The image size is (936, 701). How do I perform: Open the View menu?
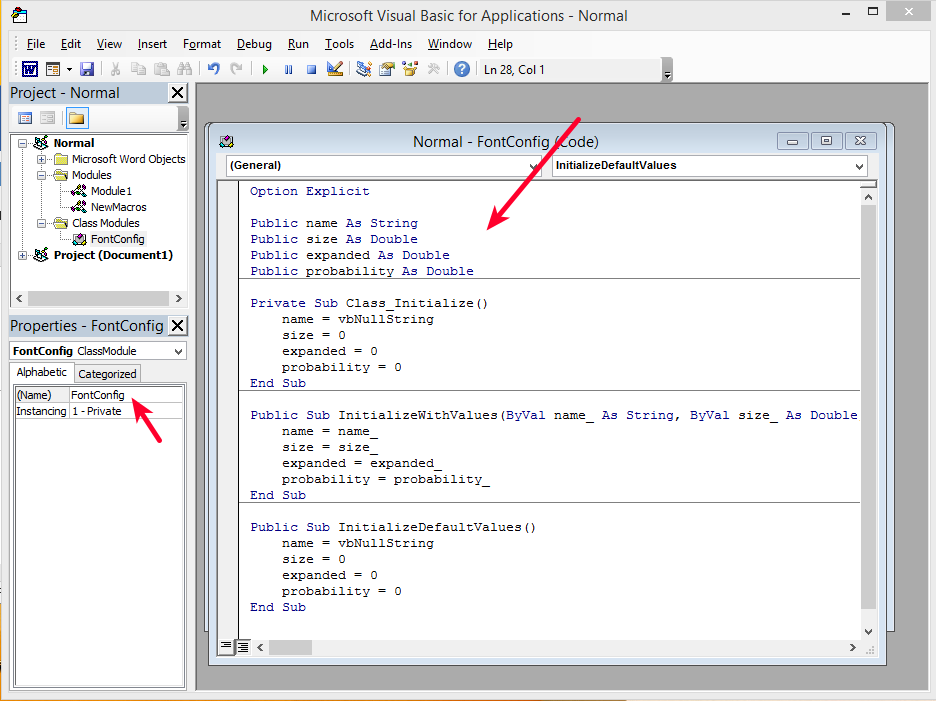tap(109, 44)
